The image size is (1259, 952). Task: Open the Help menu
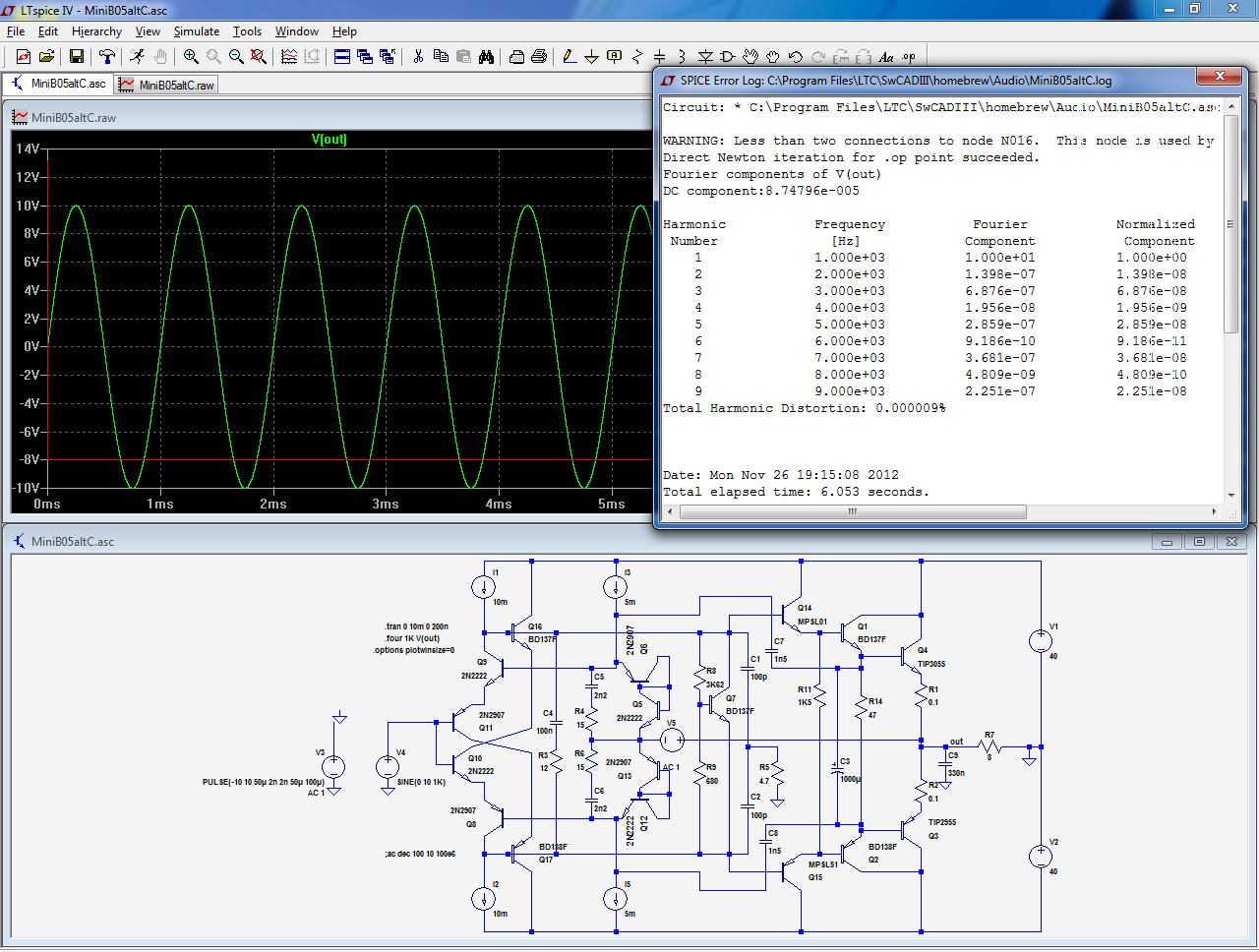click(x=344, y=31)
